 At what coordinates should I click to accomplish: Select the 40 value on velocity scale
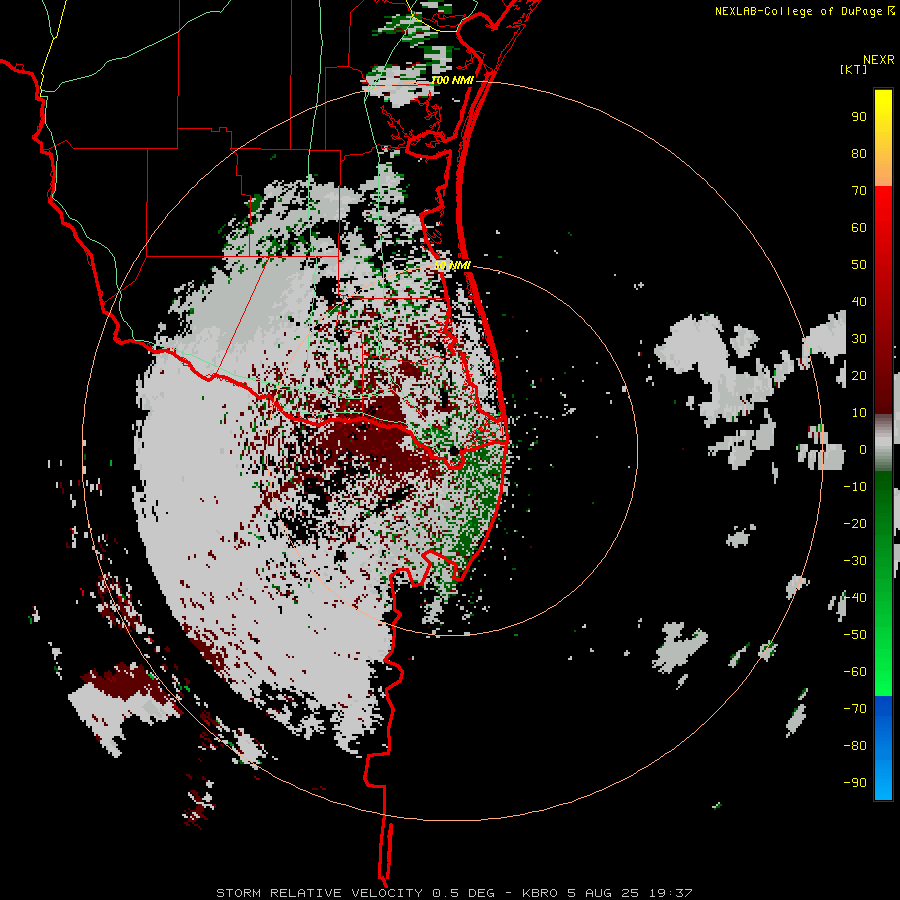click(x=859, y=302)
